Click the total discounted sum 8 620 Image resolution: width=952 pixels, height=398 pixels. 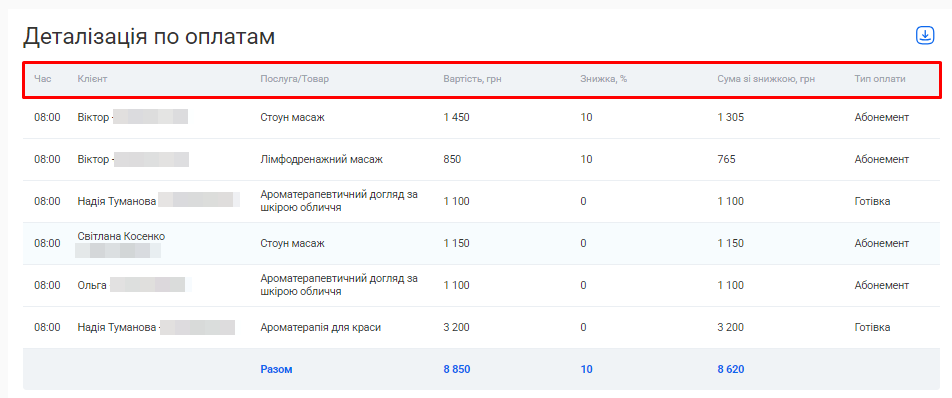click(x=731, y=369)
